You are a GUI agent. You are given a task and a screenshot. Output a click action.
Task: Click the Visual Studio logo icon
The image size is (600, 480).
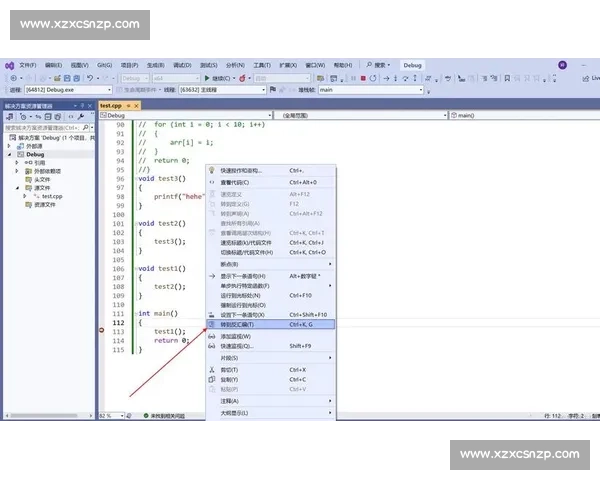9,65
